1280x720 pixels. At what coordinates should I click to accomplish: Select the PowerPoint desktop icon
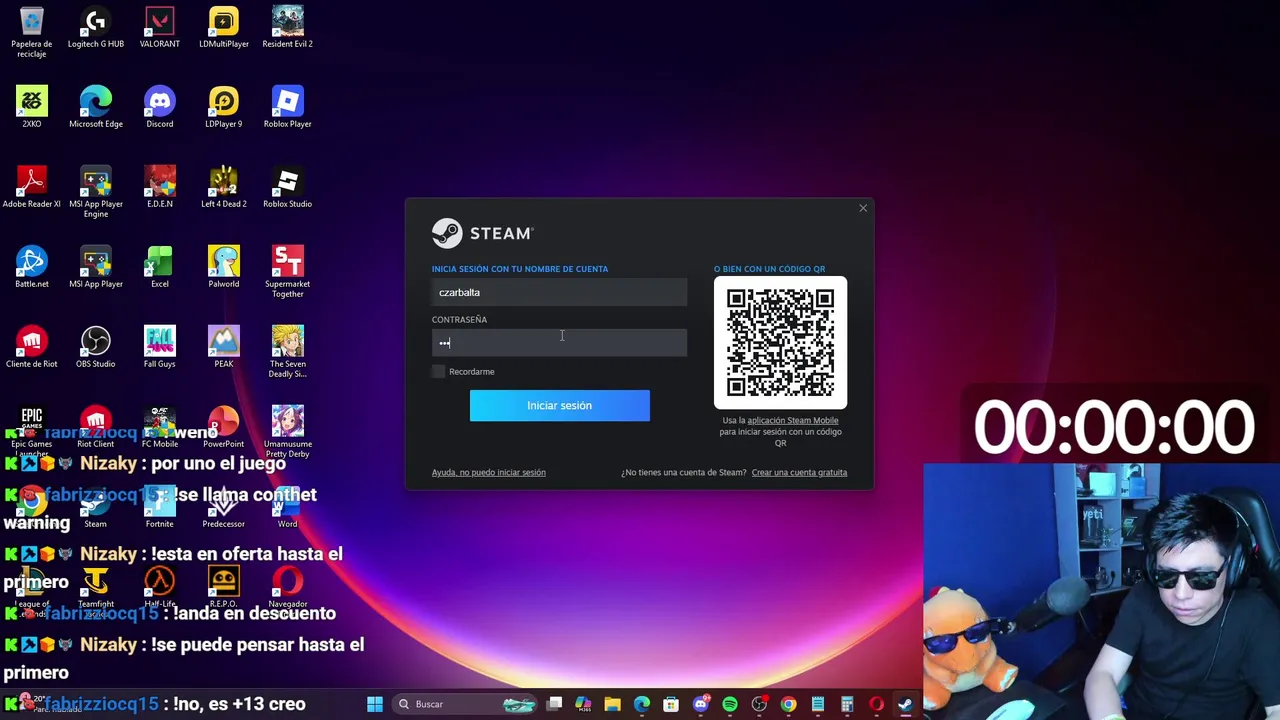click(223, 427)
